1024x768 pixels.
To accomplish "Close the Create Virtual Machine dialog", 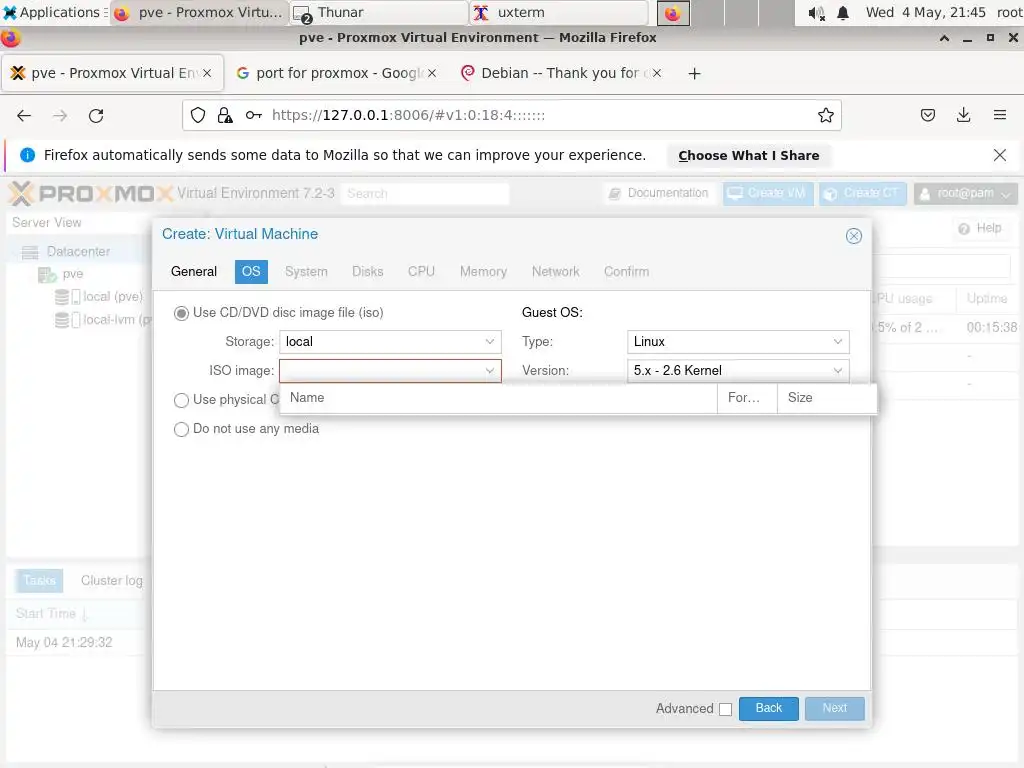I will click(853, 236).
